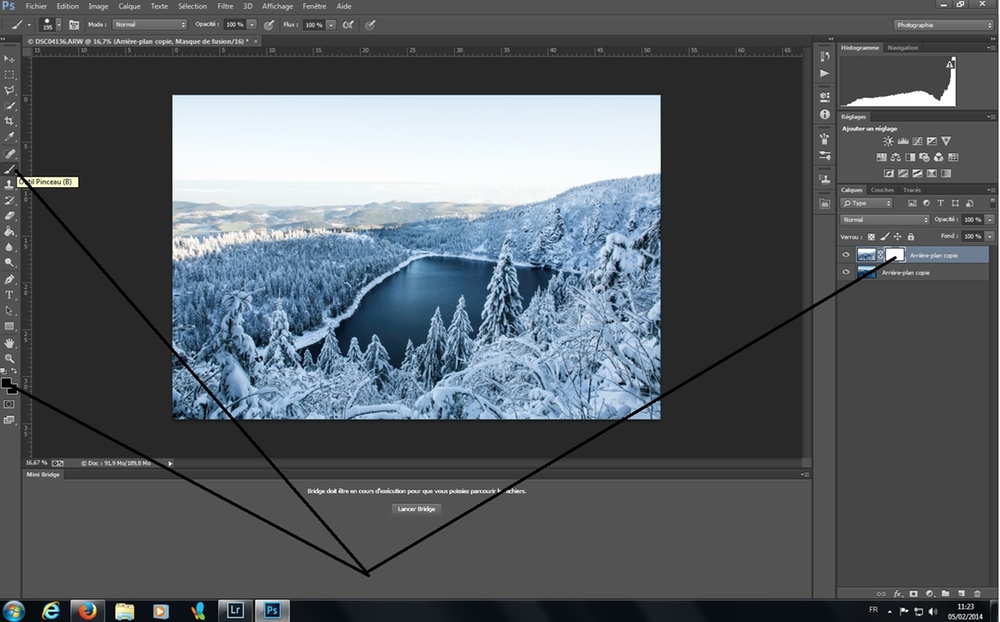
Task: Click the background color swatch
Action: [13, 389]
